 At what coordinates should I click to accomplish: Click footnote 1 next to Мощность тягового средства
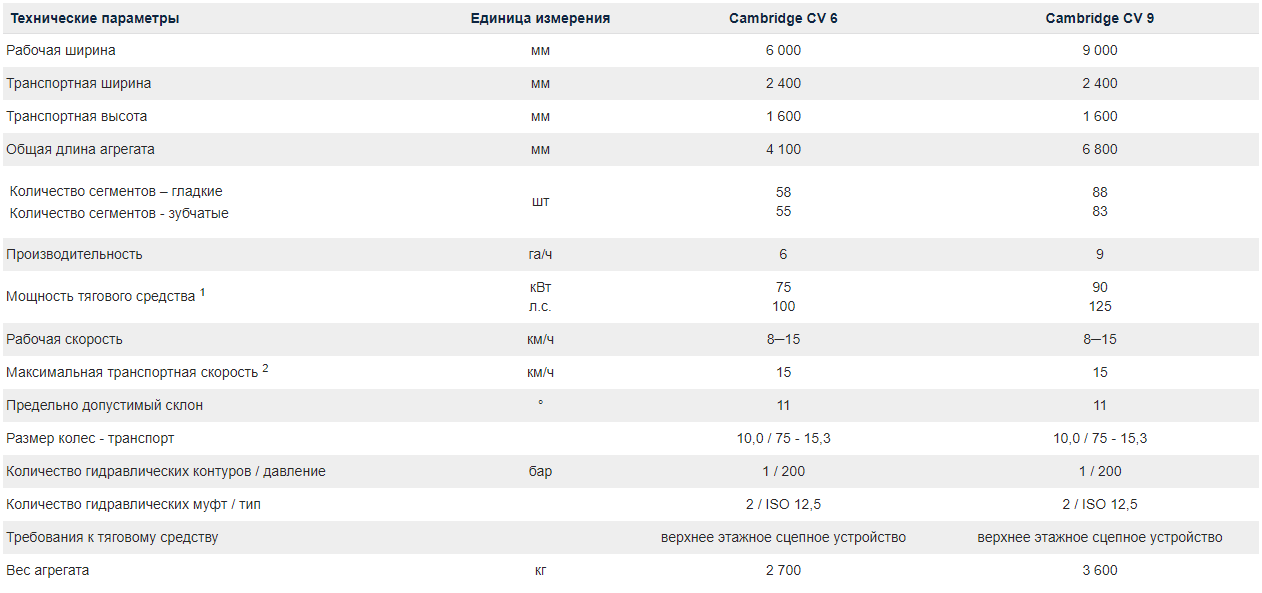pyautogui.click(x=202, y=292)
